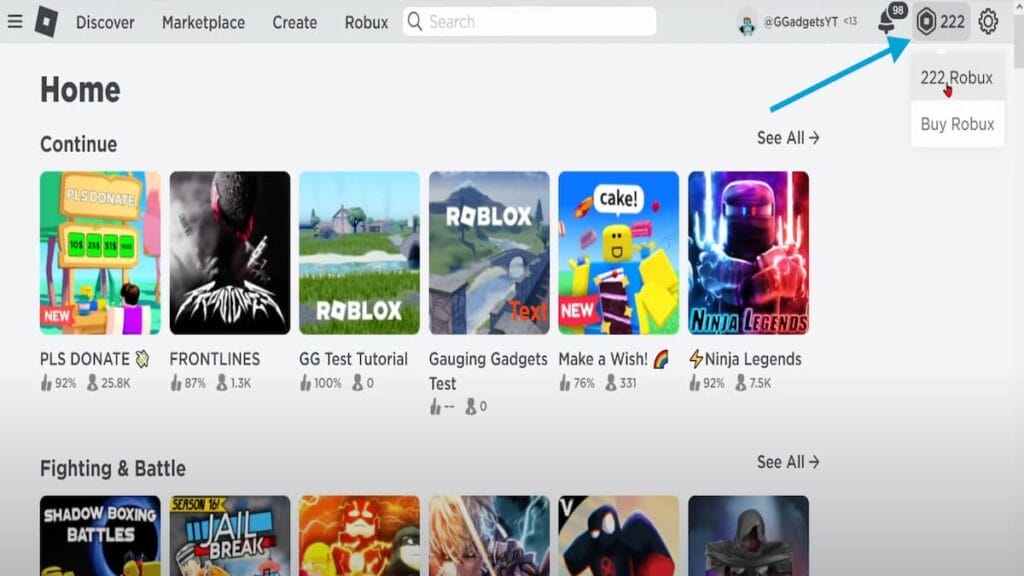Click See All for Fighting & Battle

pos(788,462)
